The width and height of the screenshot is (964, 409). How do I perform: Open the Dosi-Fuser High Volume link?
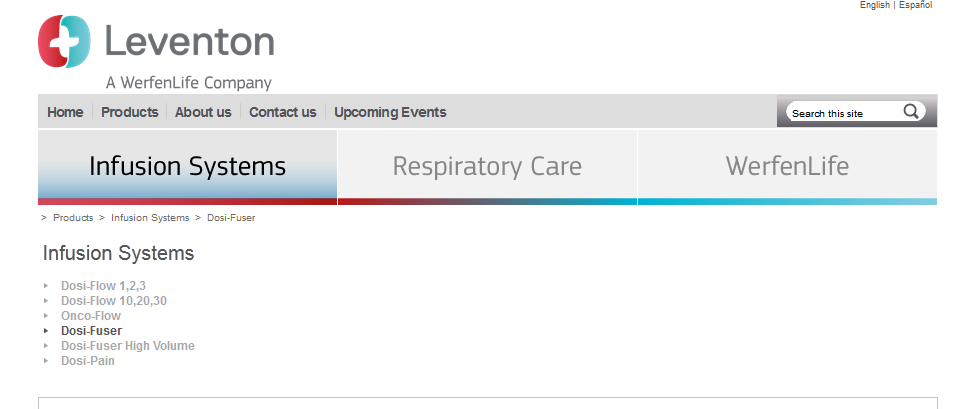point(127,346)
